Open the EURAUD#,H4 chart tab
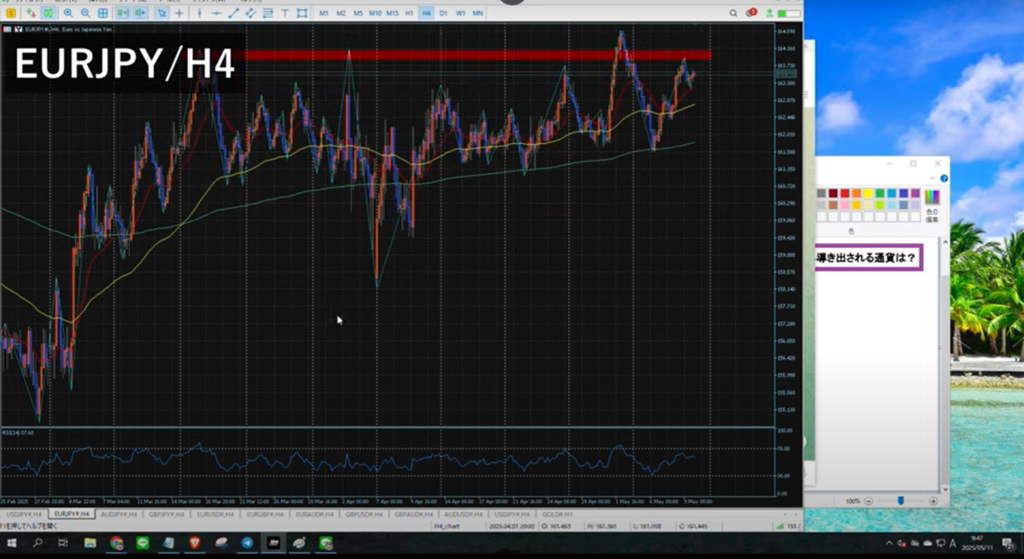Image resolution: width=1024 pixels, height=559 pixels. pyautogui.click(x=315, y=515)
